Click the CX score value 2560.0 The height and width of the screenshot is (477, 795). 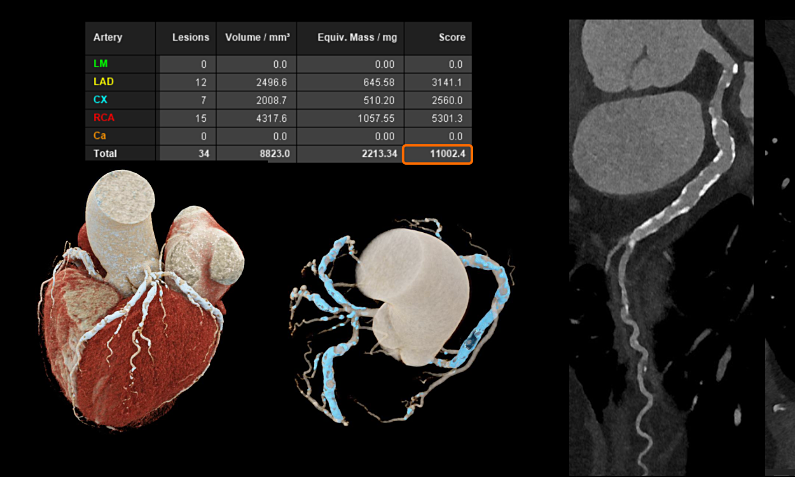coord(447,100)
